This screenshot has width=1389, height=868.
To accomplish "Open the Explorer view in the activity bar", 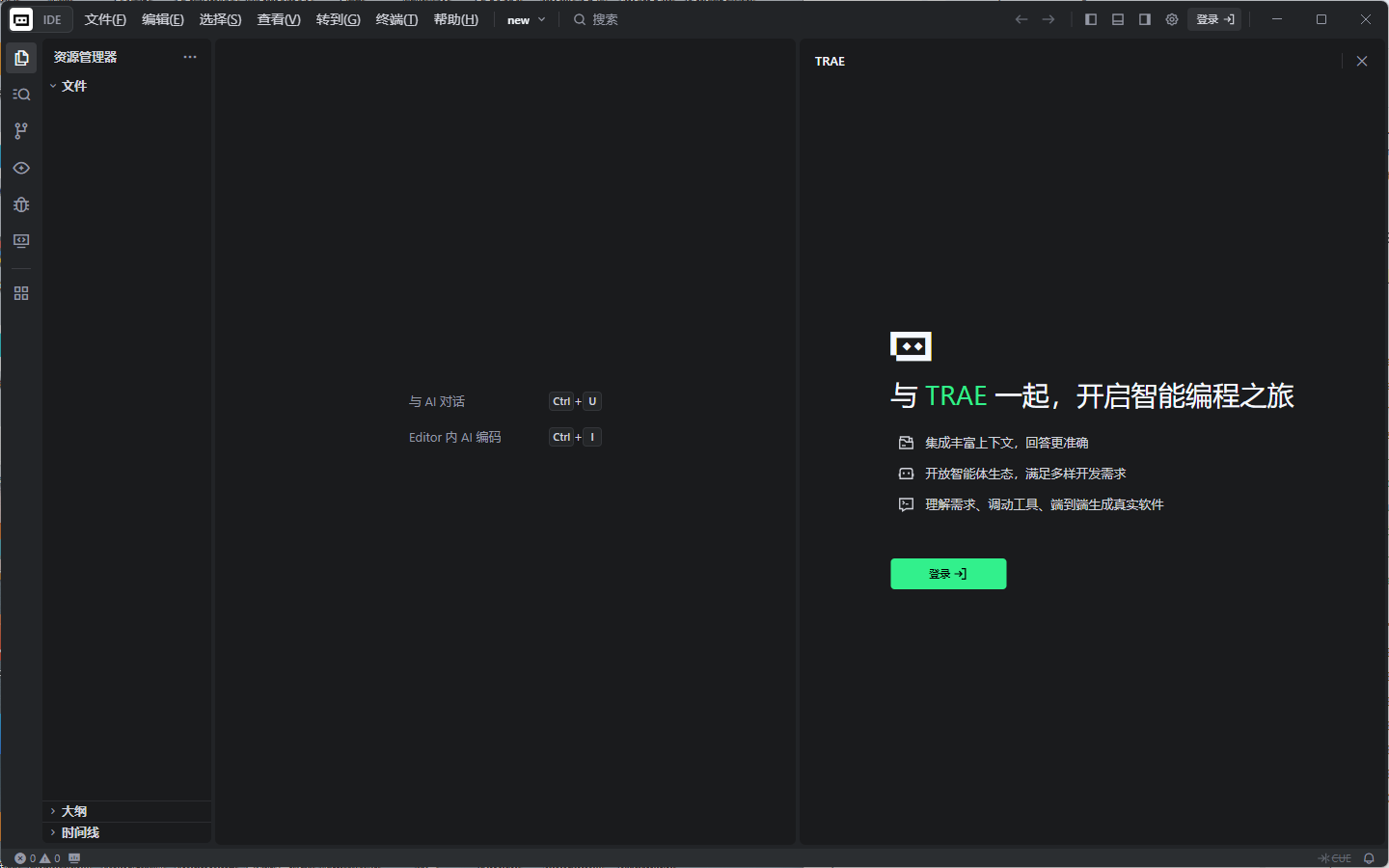I will click(x=21, y=58).
